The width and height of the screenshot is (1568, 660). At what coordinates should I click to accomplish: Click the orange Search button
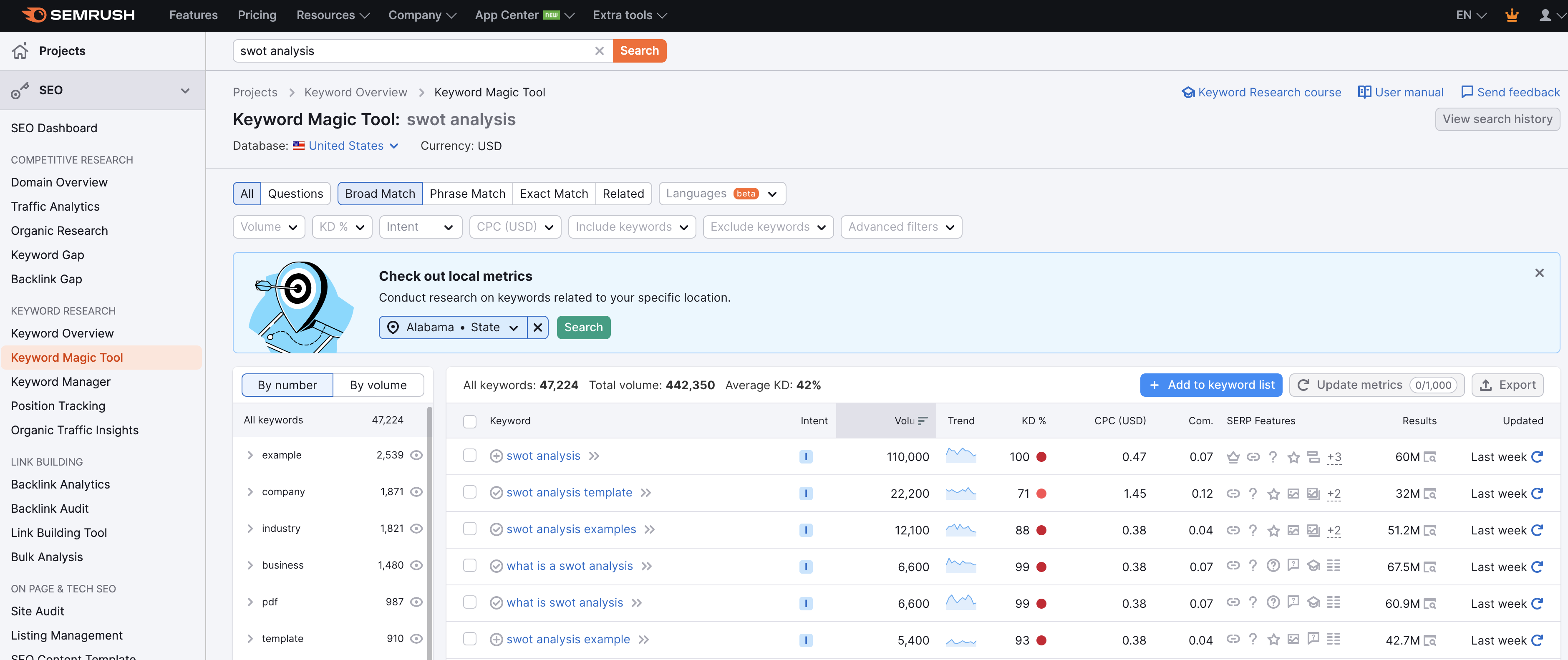639,51
